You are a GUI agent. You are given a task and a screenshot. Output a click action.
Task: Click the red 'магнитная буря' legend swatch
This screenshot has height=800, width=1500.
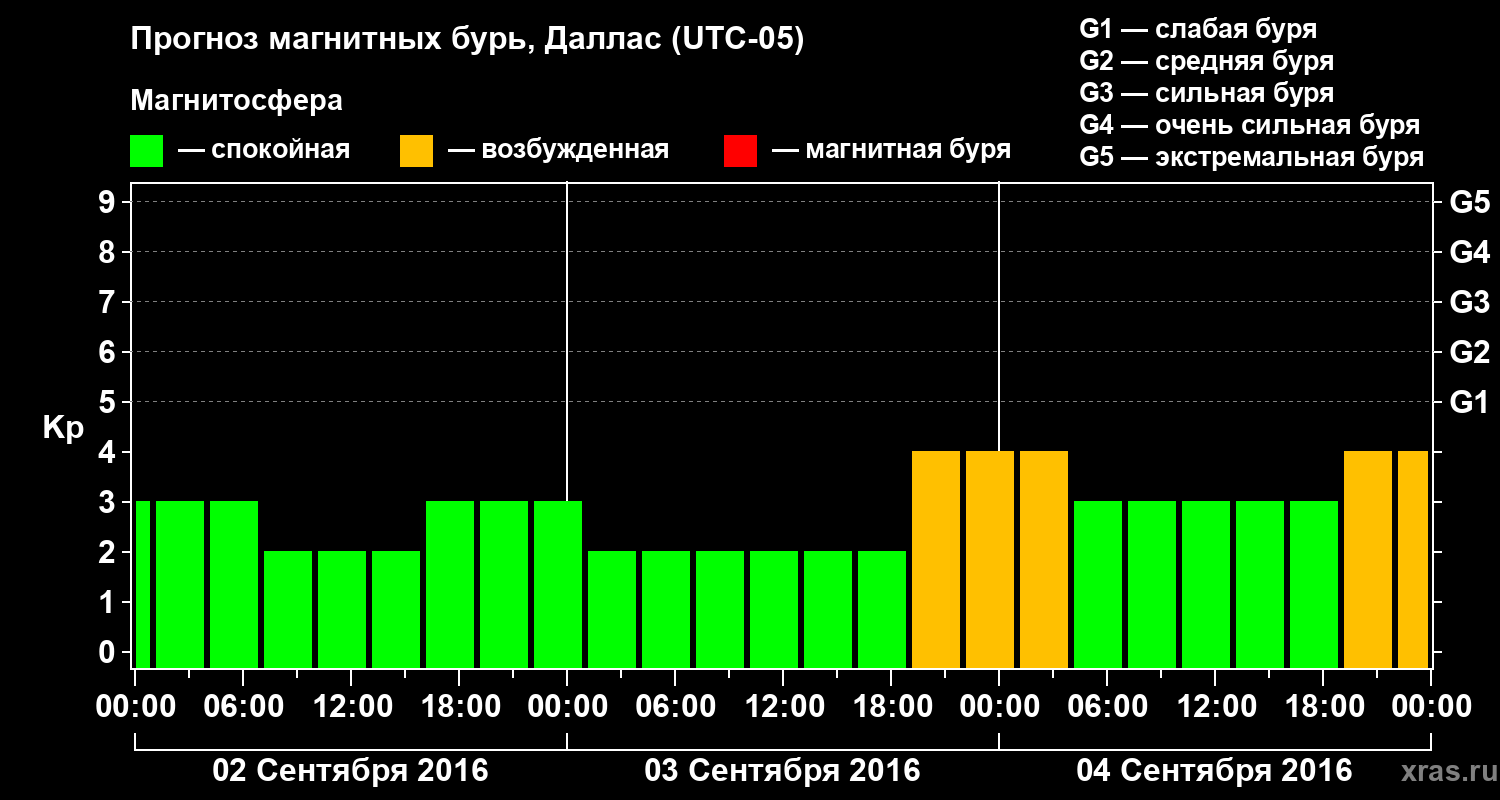click(x=740, y=151)
